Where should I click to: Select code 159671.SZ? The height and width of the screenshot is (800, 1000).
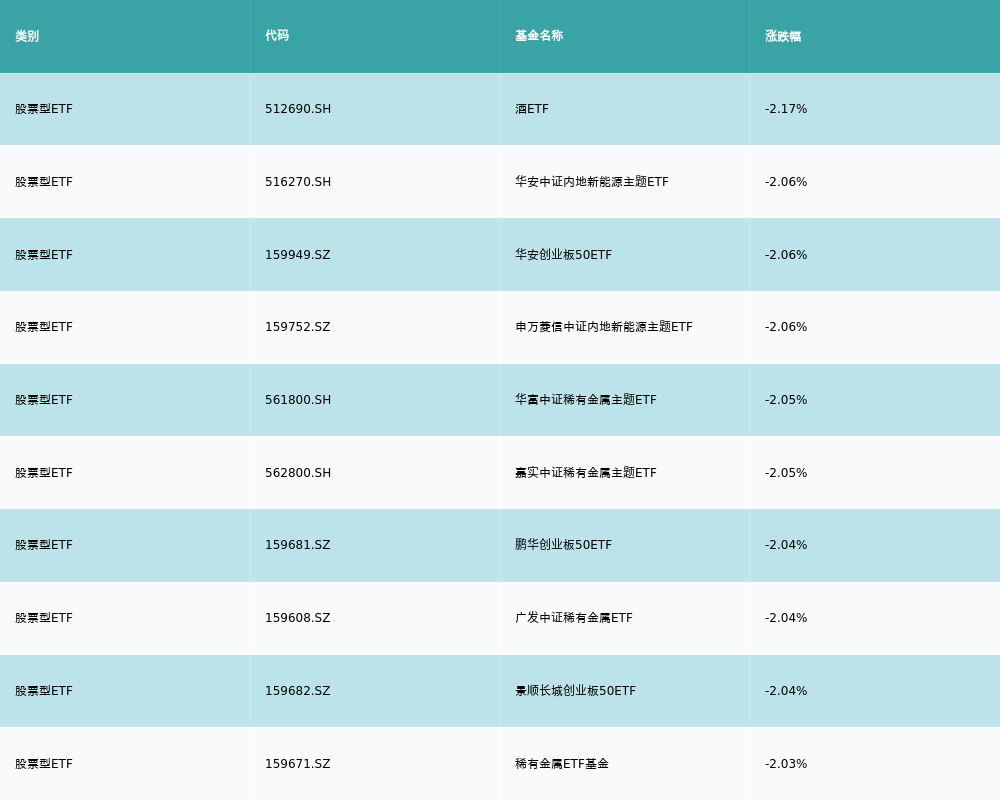point(298,764)
